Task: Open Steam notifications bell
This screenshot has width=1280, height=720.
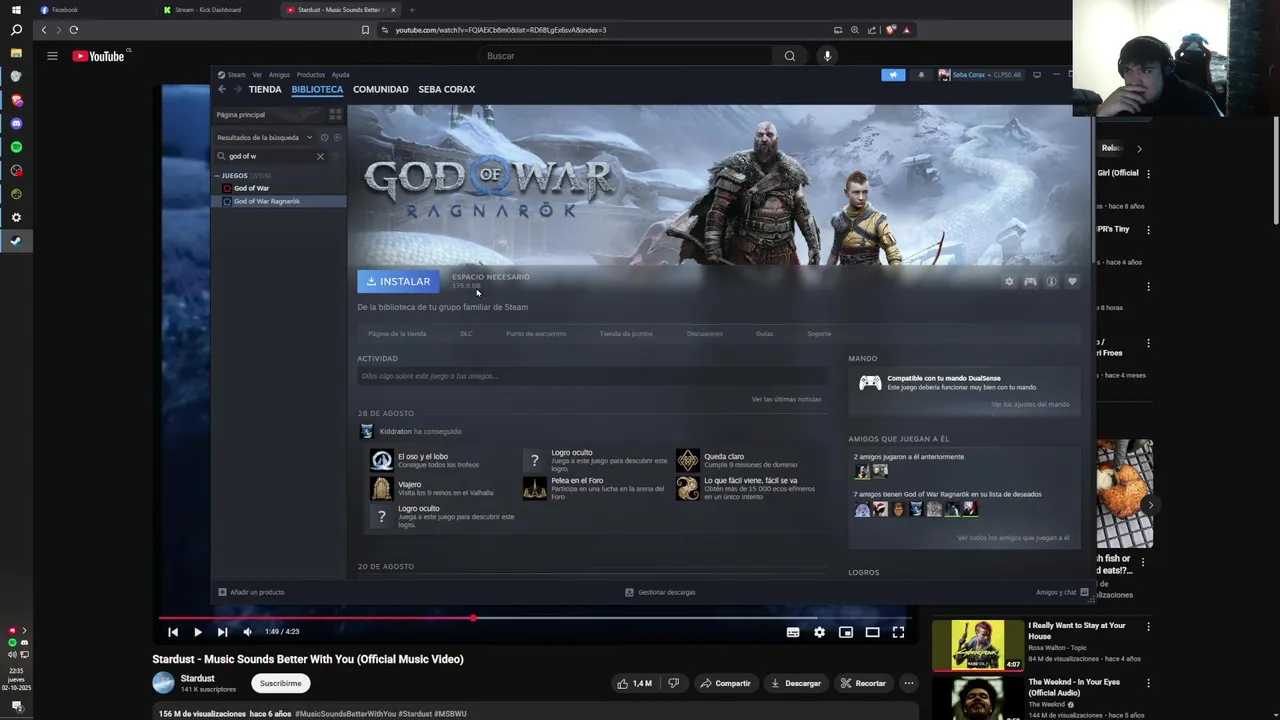Action: (x=921, y=75)
